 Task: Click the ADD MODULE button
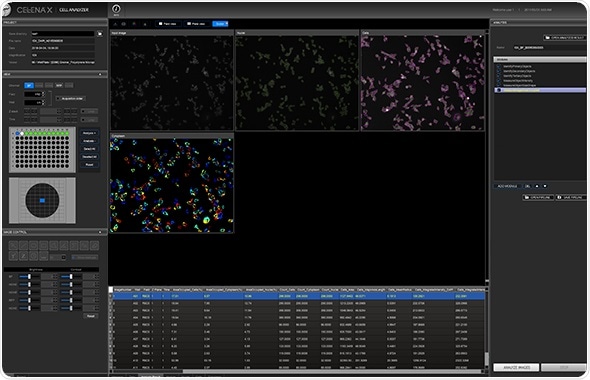[x=507, y=186]
